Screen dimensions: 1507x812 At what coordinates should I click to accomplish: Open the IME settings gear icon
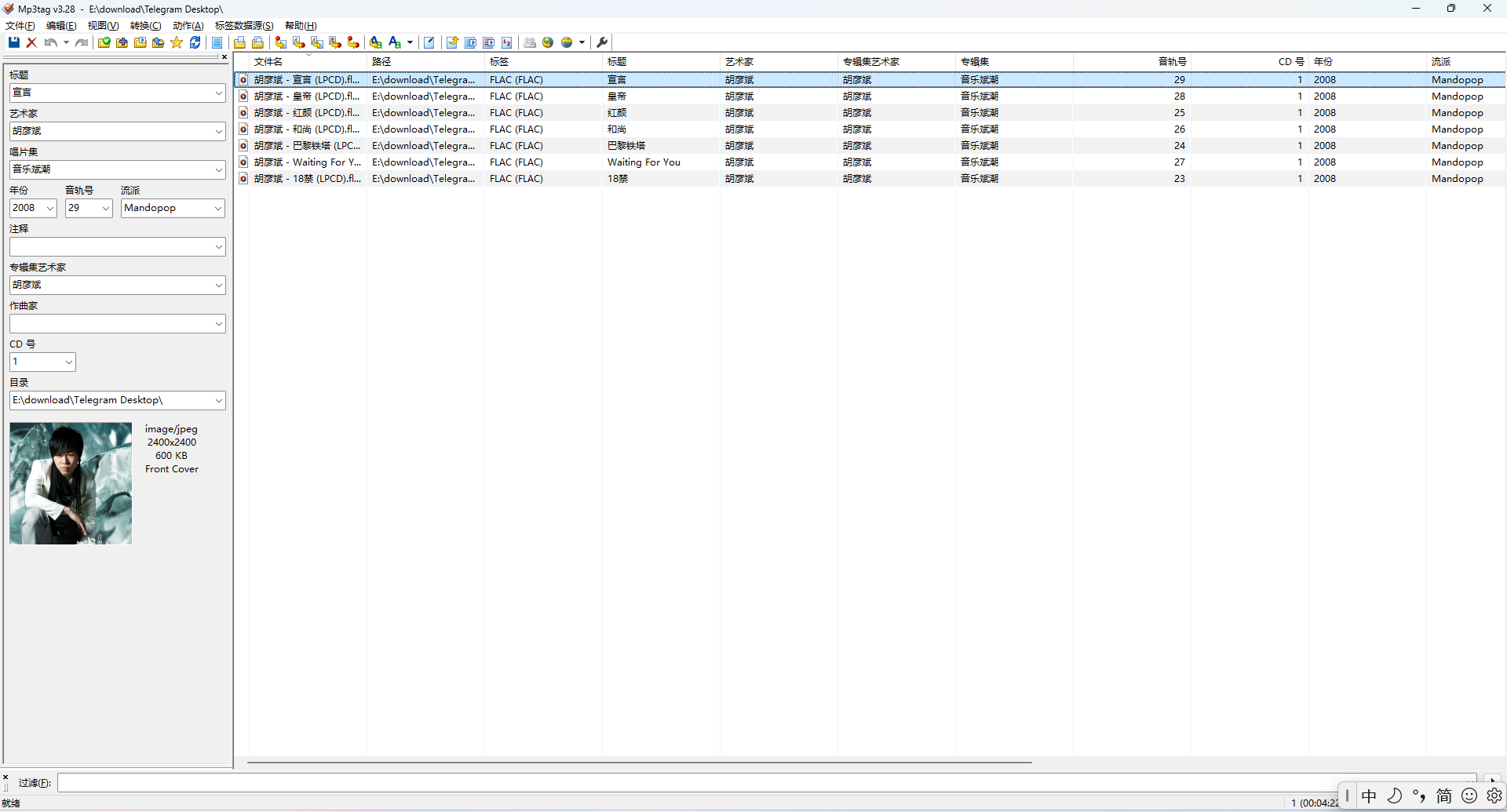pos(1494,796)
